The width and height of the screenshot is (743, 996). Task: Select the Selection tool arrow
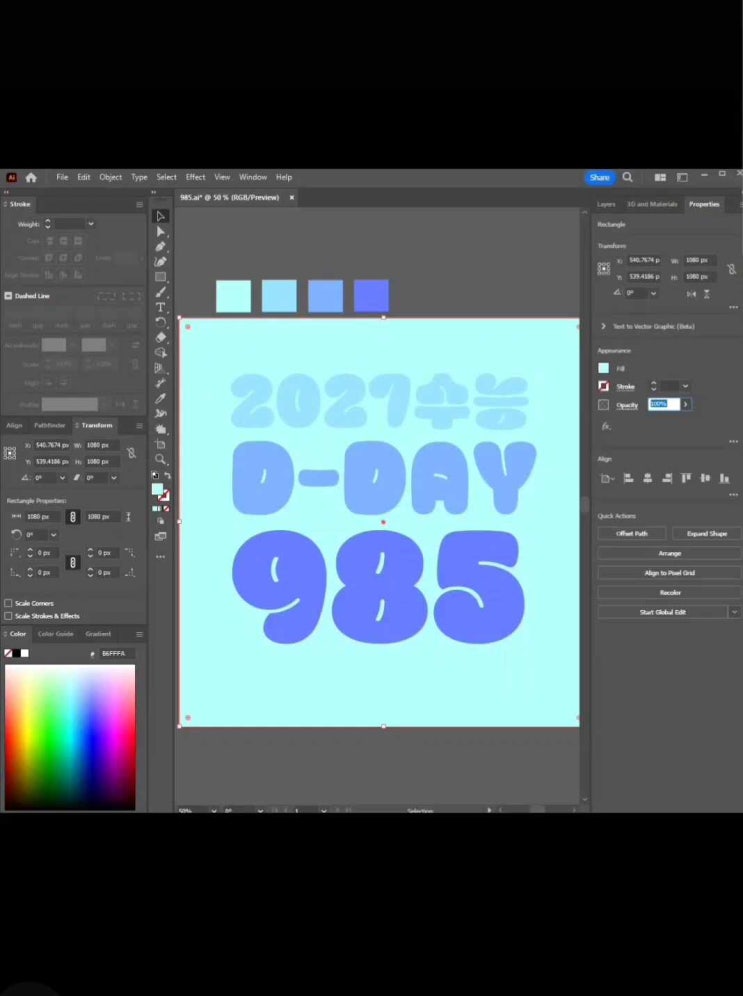click(160, 216)
